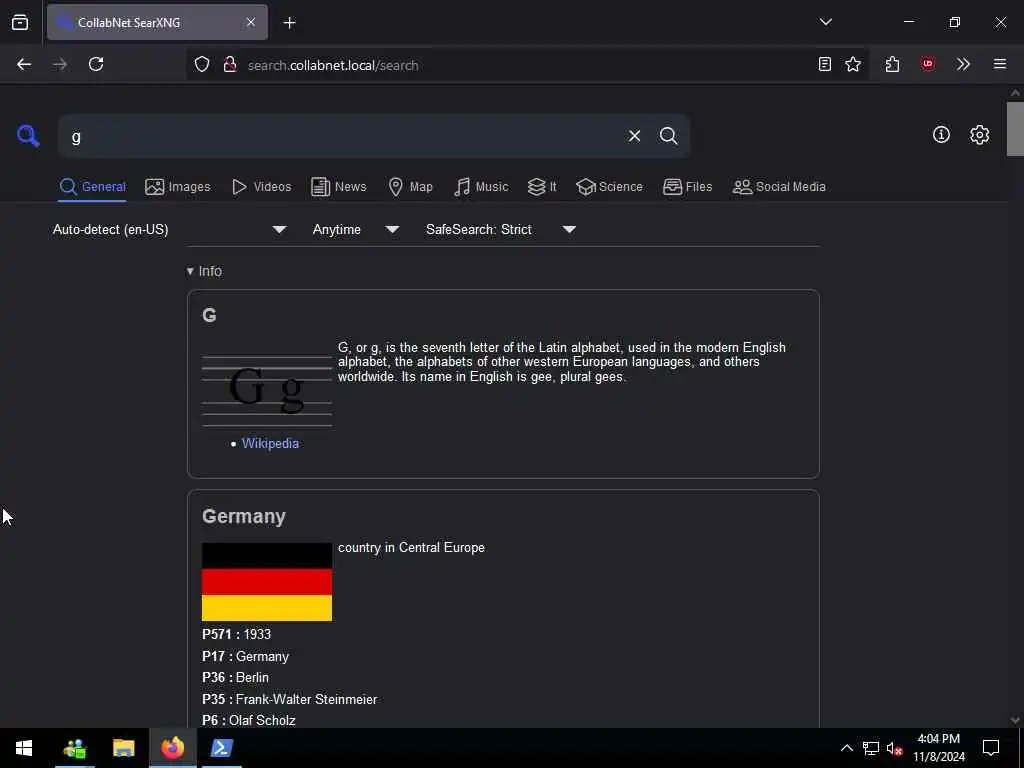Toggle reader view in address bar
This screenshot has height=768, width=1024.
click(825, 64)
